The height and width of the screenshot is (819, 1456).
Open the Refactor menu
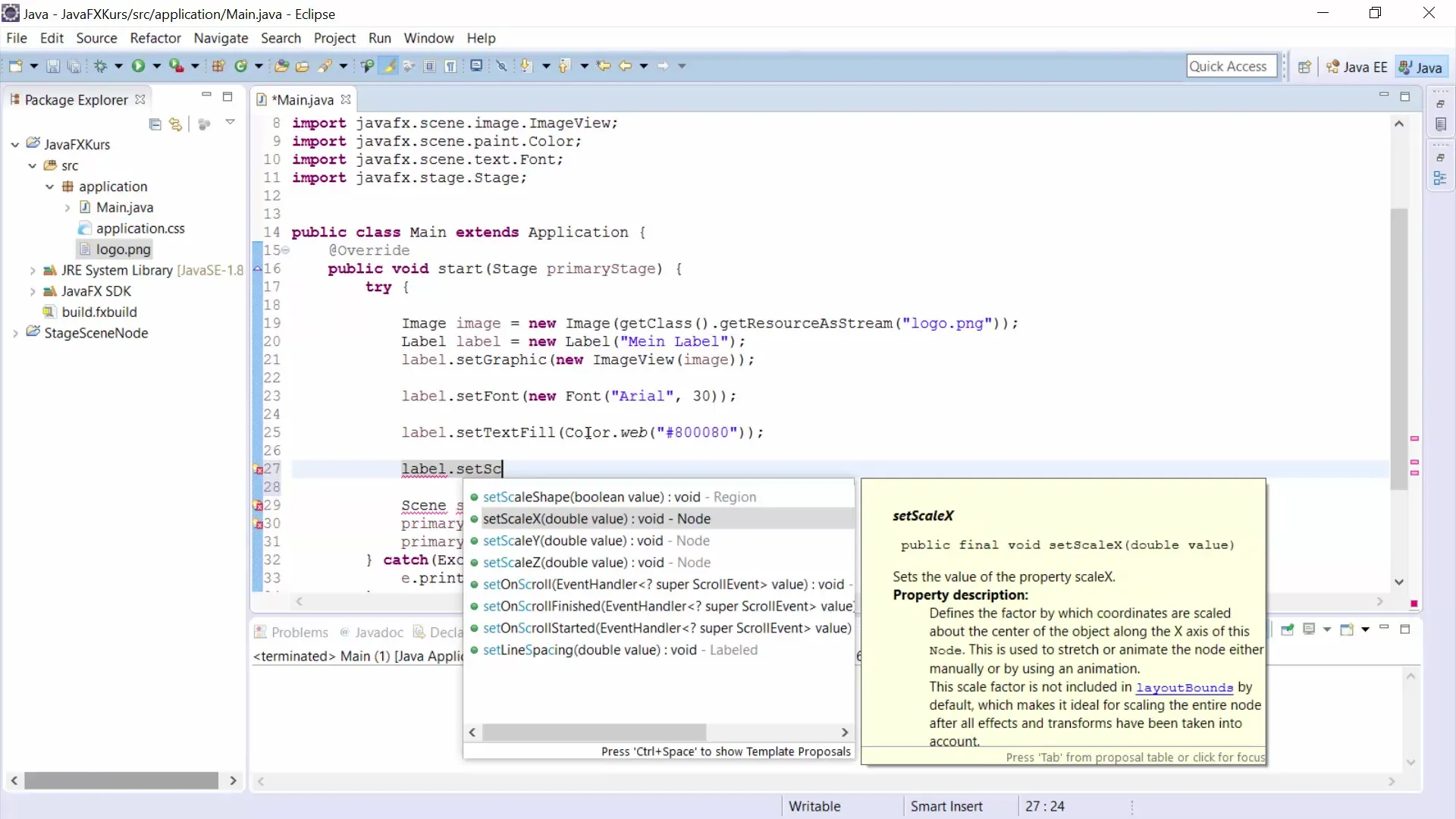pyautogui.click(x=155, y=38)
